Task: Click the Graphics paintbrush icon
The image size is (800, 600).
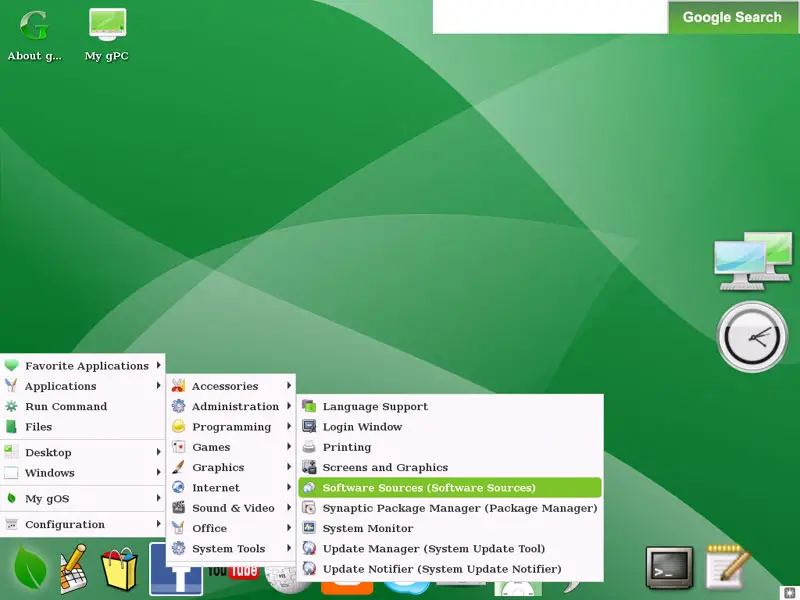Action: click(x=178, y=467)
